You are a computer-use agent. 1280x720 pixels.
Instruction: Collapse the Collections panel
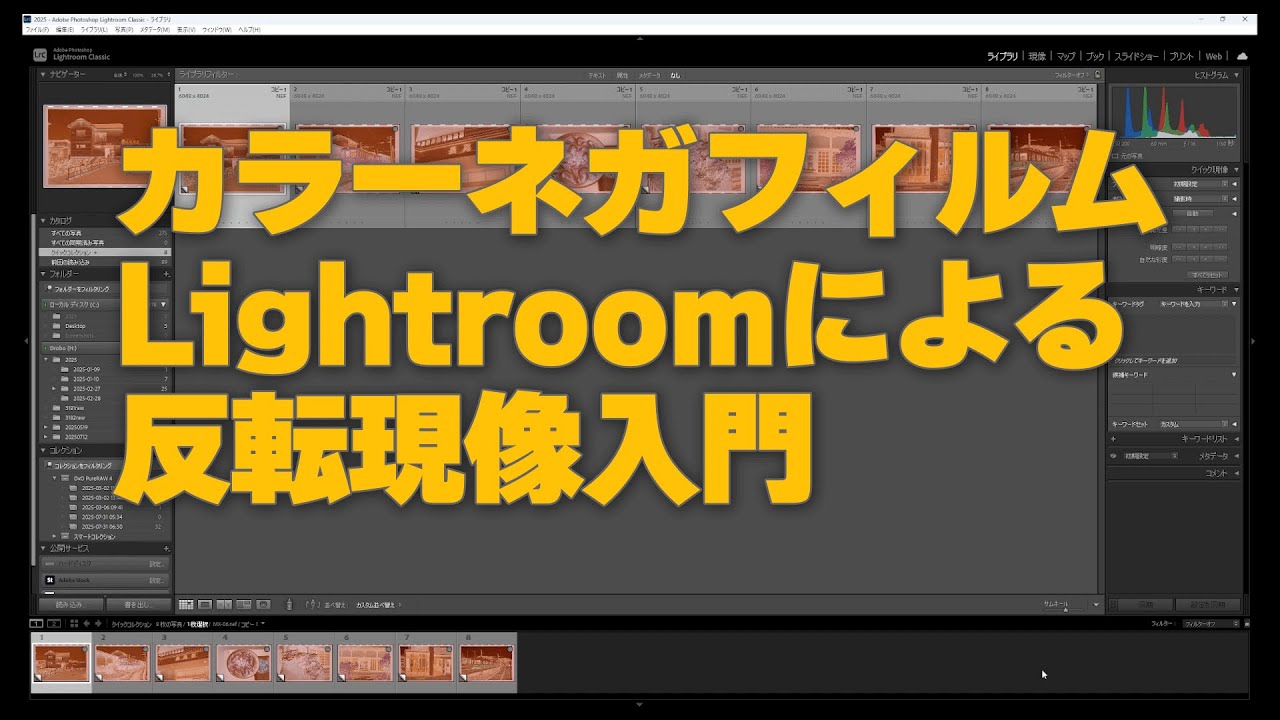[x=44, y=450]
